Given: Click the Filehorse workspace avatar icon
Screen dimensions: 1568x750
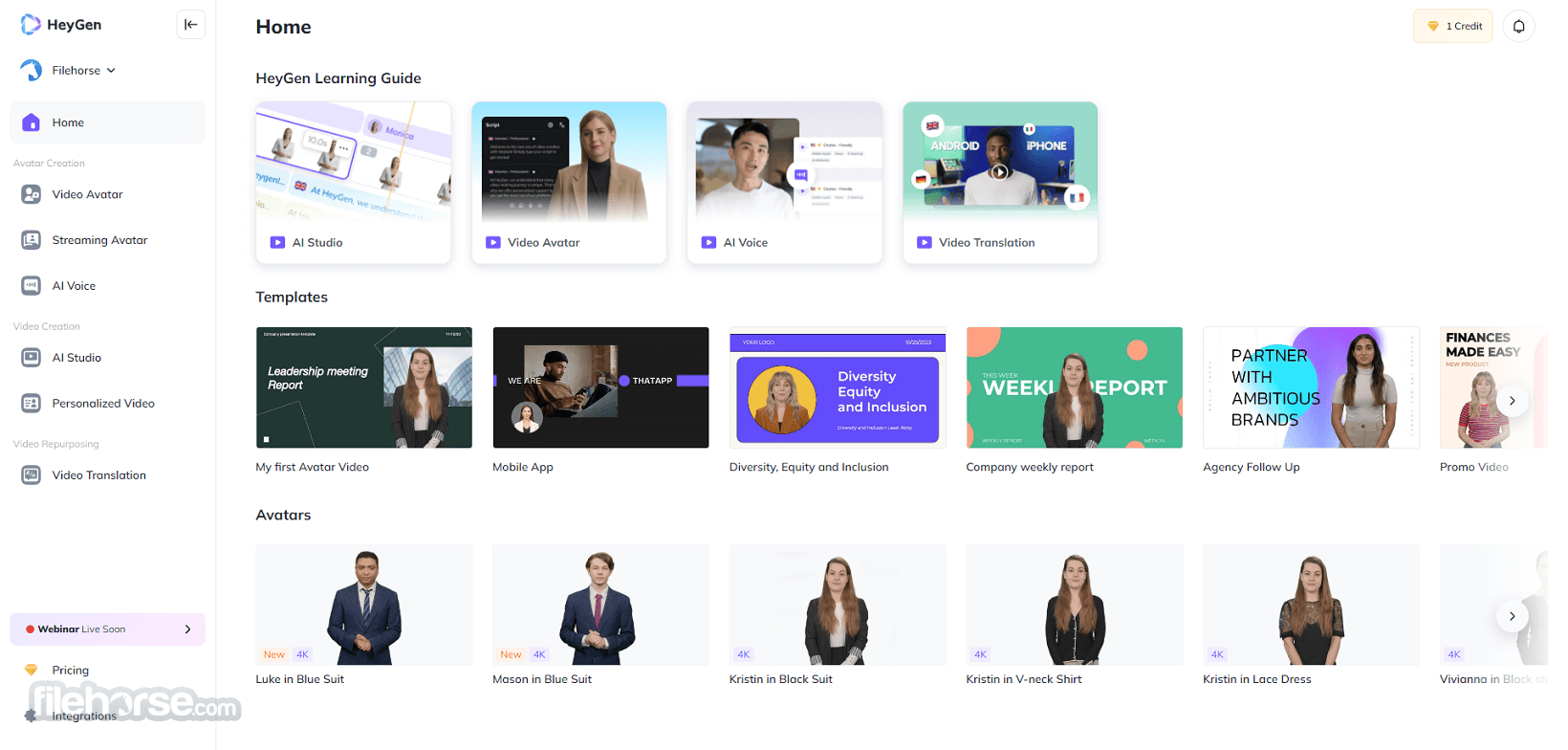Looking at the screenshot, I should click(x=32, y=70).
